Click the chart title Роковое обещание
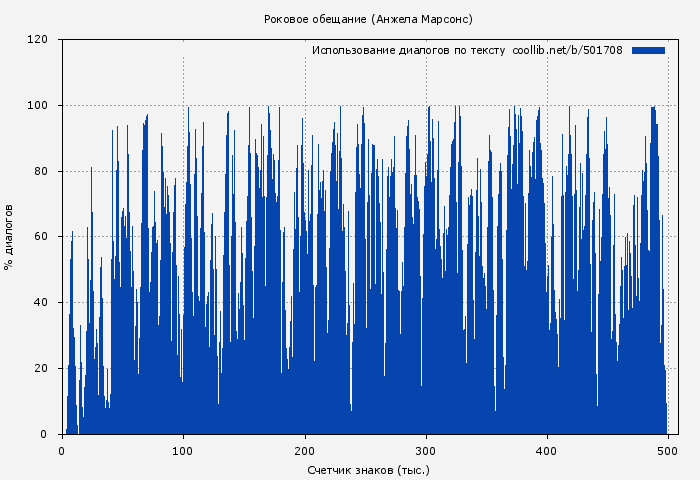This screenshot has width=700, height=480. tap(368, 19)
